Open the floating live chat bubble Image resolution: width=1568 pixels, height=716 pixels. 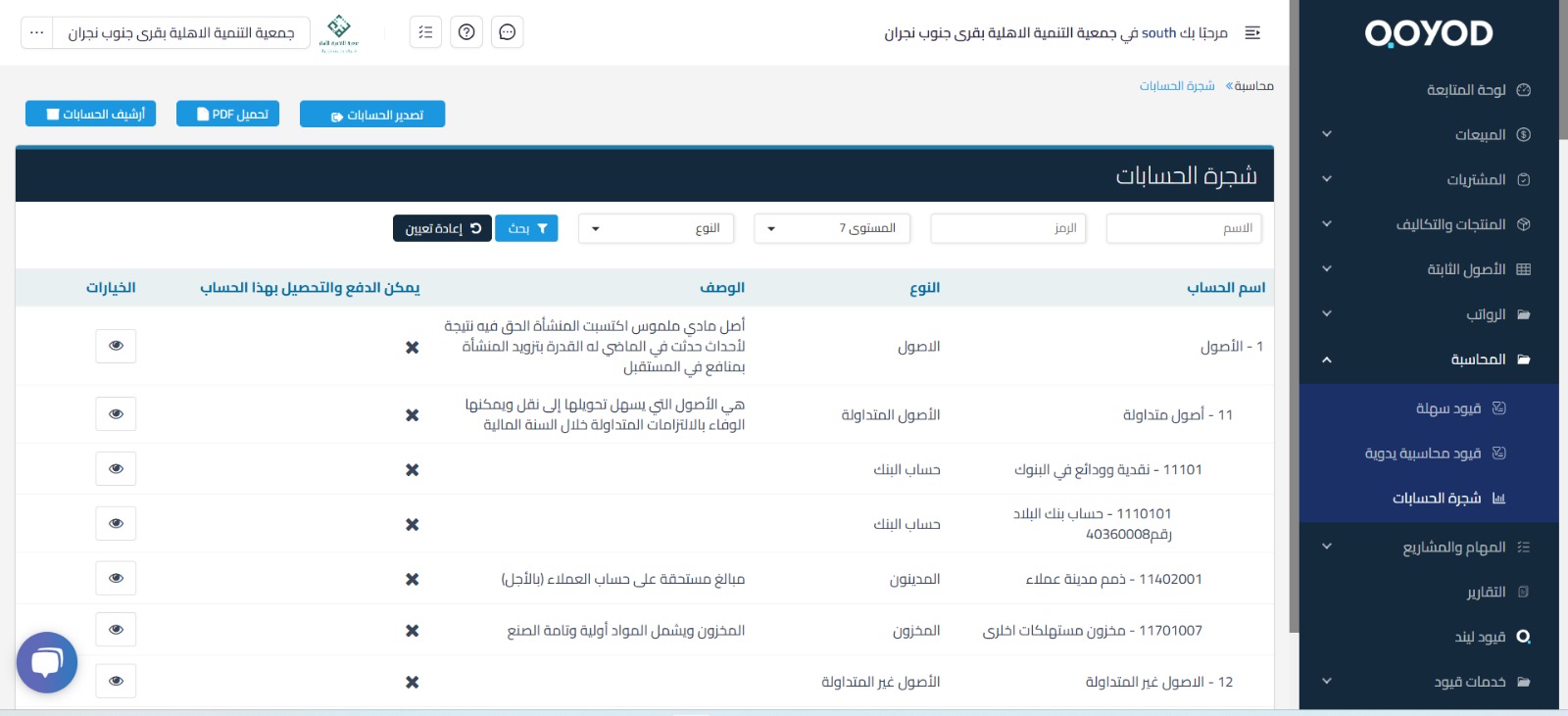pyautogui.click(x=47, y=663)
